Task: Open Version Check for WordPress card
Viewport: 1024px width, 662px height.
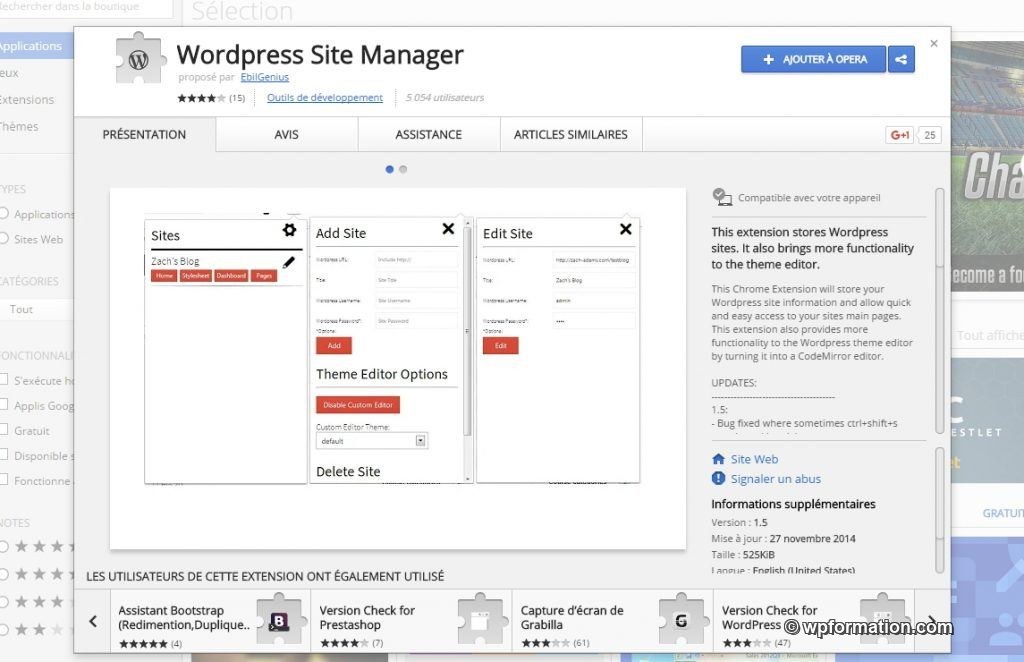Action: coord(814,621)
